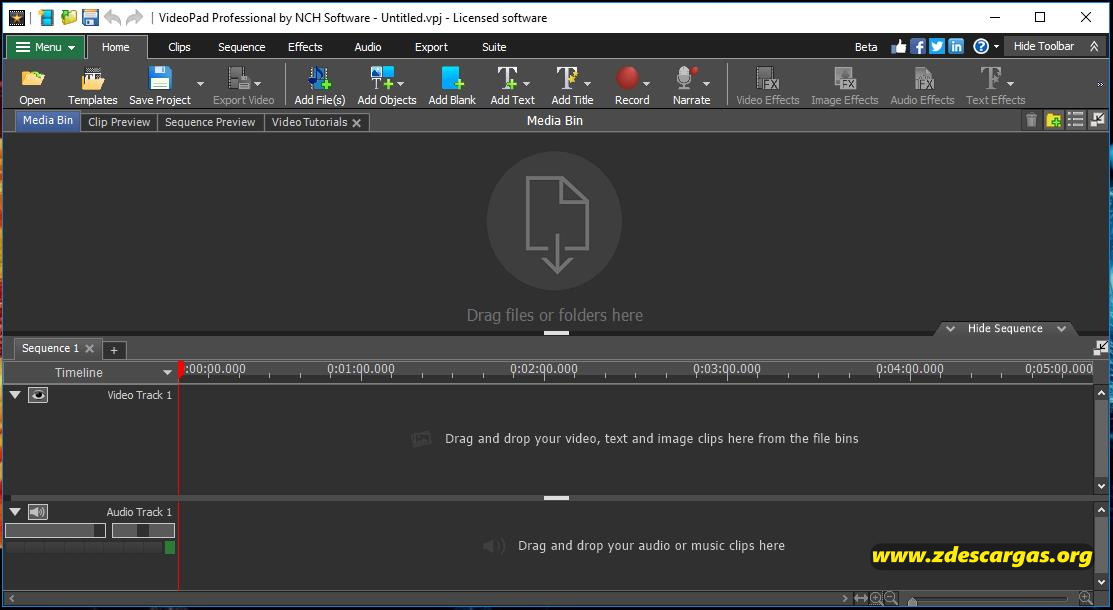Click the timeline zoom-out magnifier

[x=891, y=599]
